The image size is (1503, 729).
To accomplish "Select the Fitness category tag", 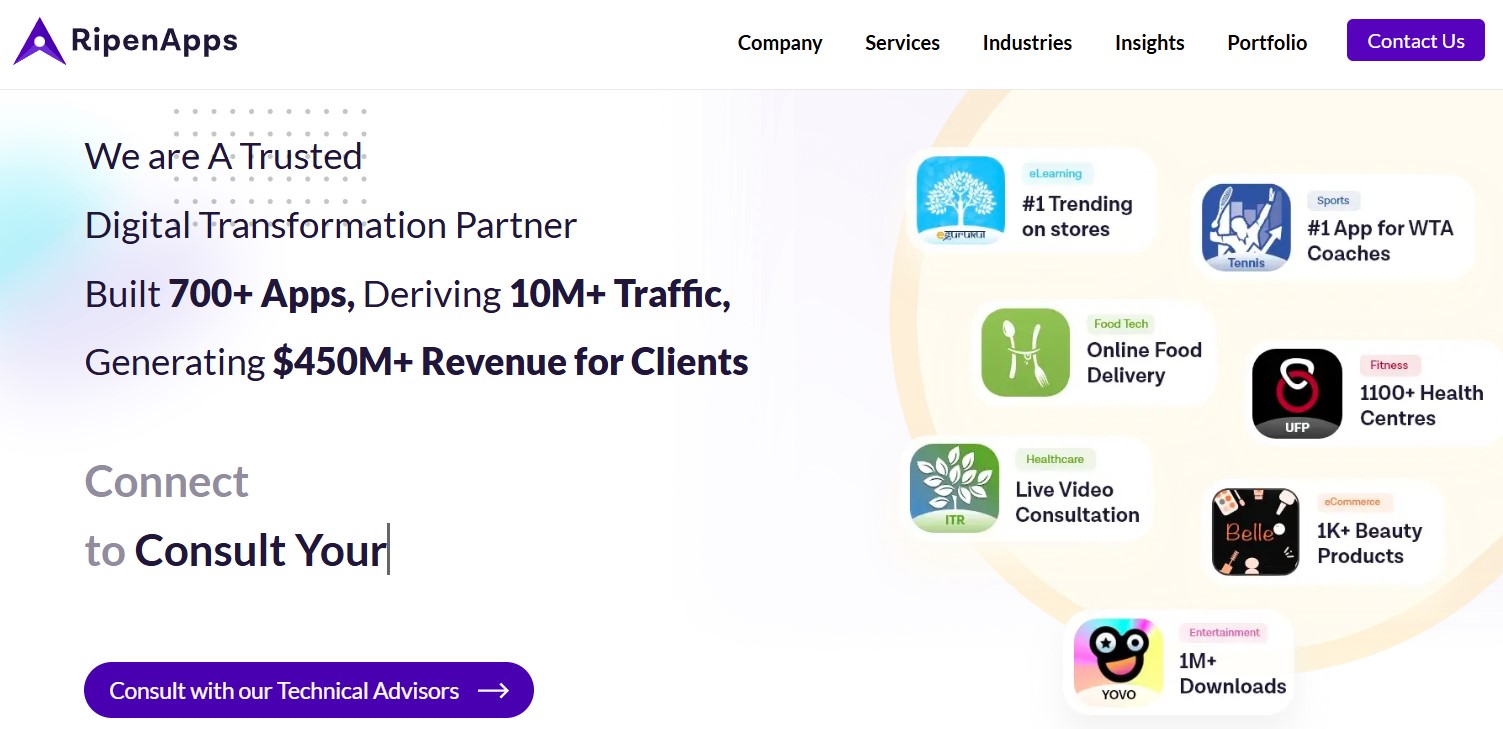I will 1390,365.
